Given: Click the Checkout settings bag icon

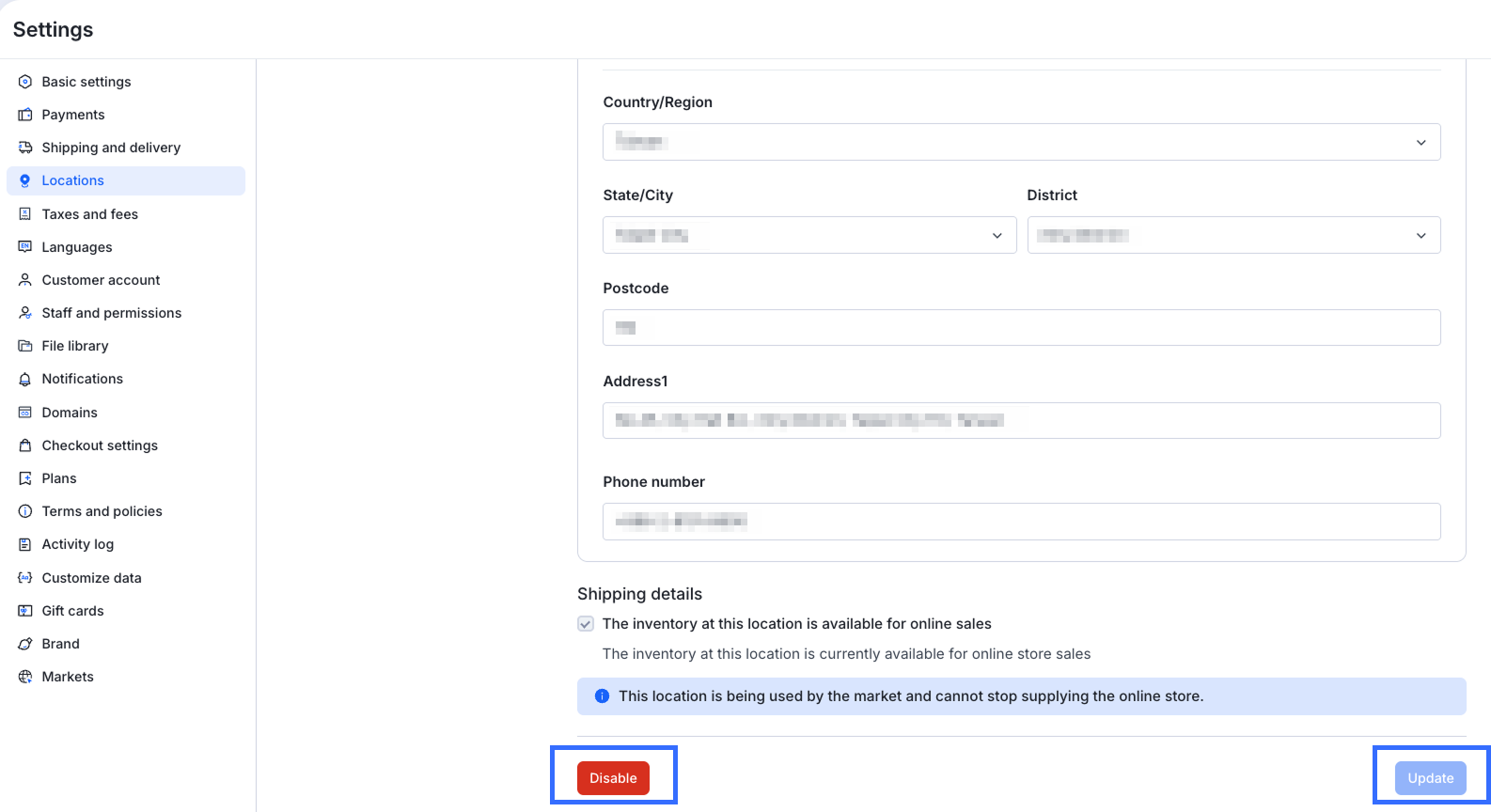Looking at the screenshot, I should tap(25, 445).
